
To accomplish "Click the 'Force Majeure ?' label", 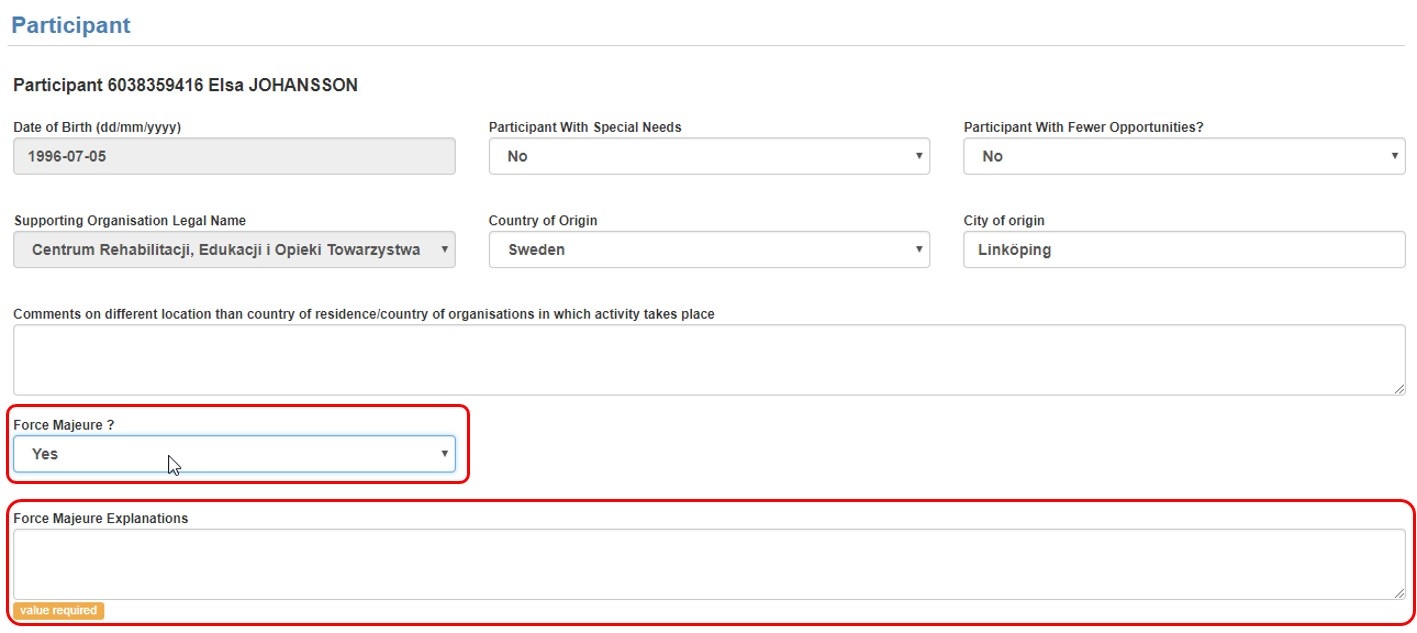I will (64, 425).
